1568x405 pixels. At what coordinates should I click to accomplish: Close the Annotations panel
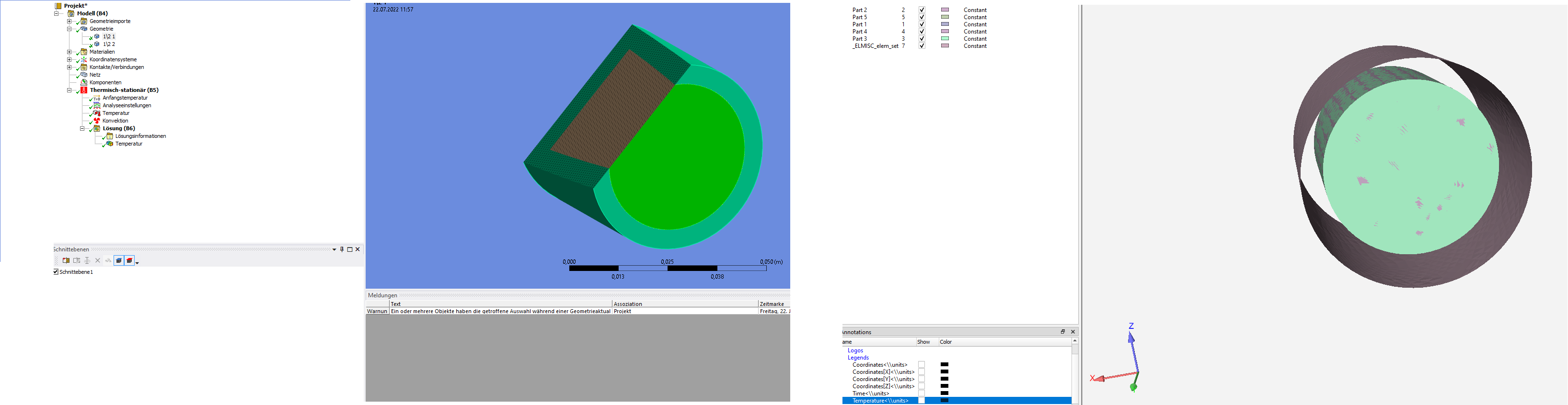click(1072, 331)
